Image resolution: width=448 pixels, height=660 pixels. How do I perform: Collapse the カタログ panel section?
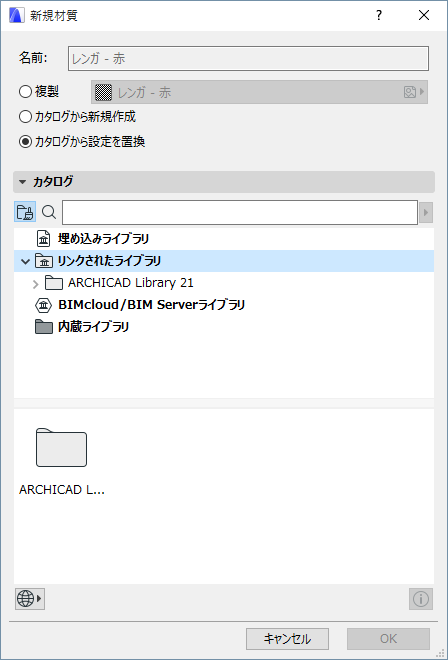click(x=23, y=182)
